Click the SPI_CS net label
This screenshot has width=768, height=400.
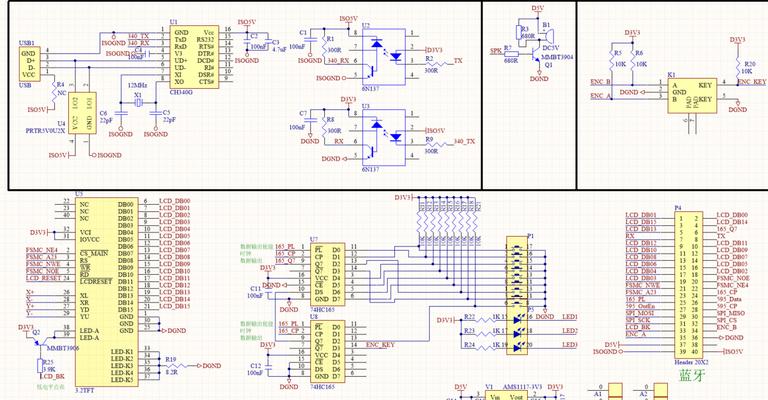[727, 320]
